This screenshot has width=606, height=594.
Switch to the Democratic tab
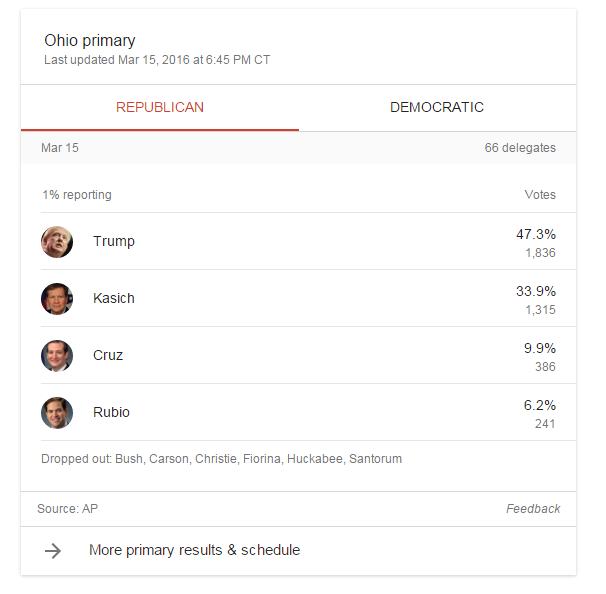coord(437,107)
